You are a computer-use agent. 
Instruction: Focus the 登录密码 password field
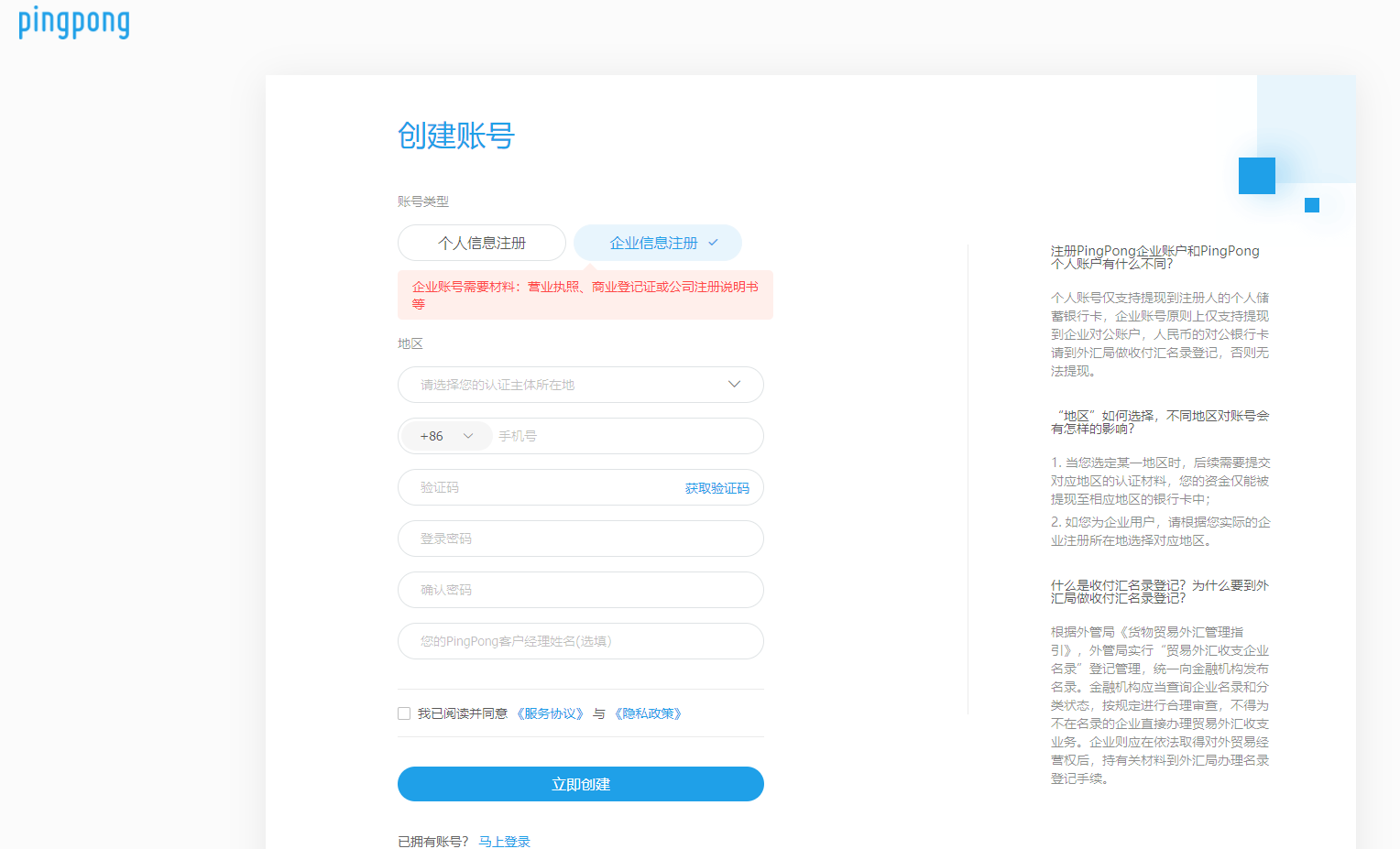pos(580,539)
